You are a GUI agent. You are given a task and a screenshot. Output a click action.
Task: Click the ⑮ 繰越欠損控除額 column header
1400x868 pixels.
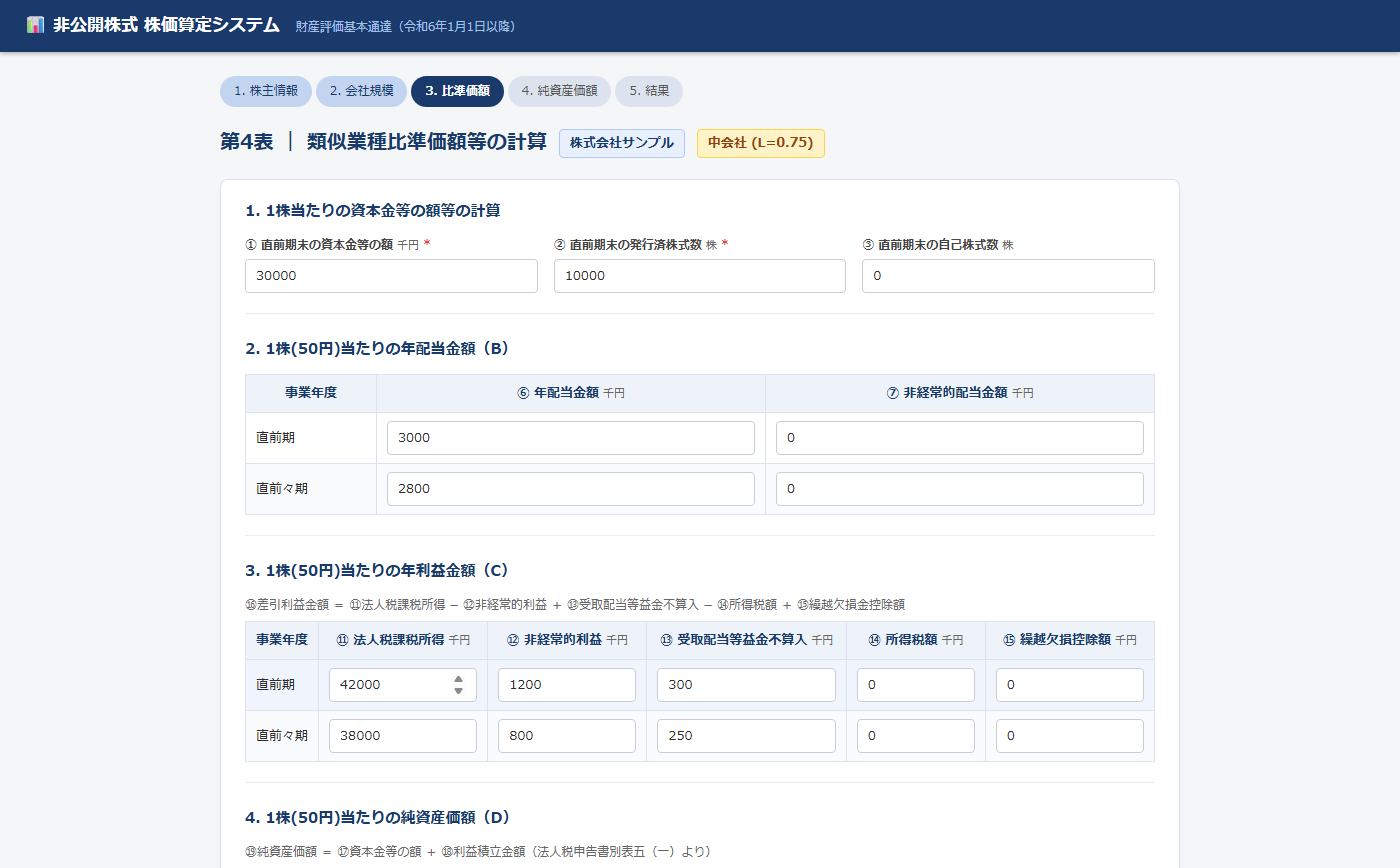pos(1070,640)
